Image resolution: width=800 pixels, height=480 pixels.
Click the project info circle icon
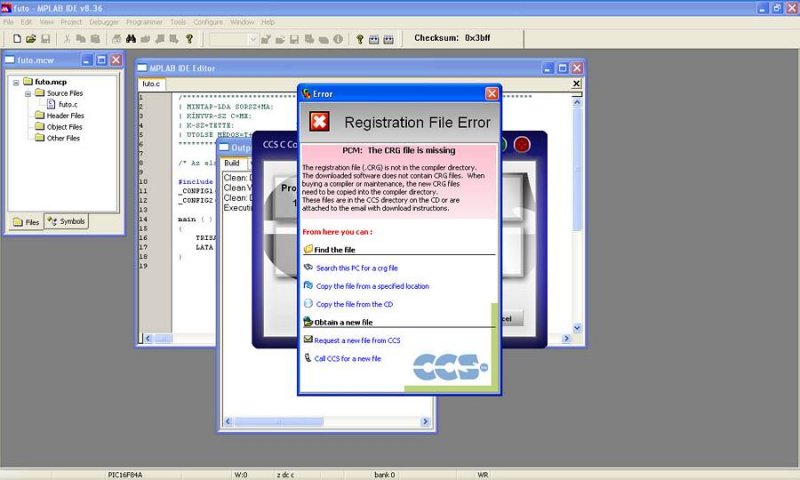338,39
